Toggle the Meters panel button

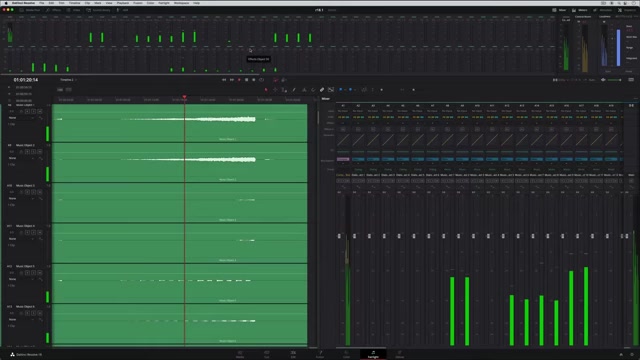pos(579,10)
